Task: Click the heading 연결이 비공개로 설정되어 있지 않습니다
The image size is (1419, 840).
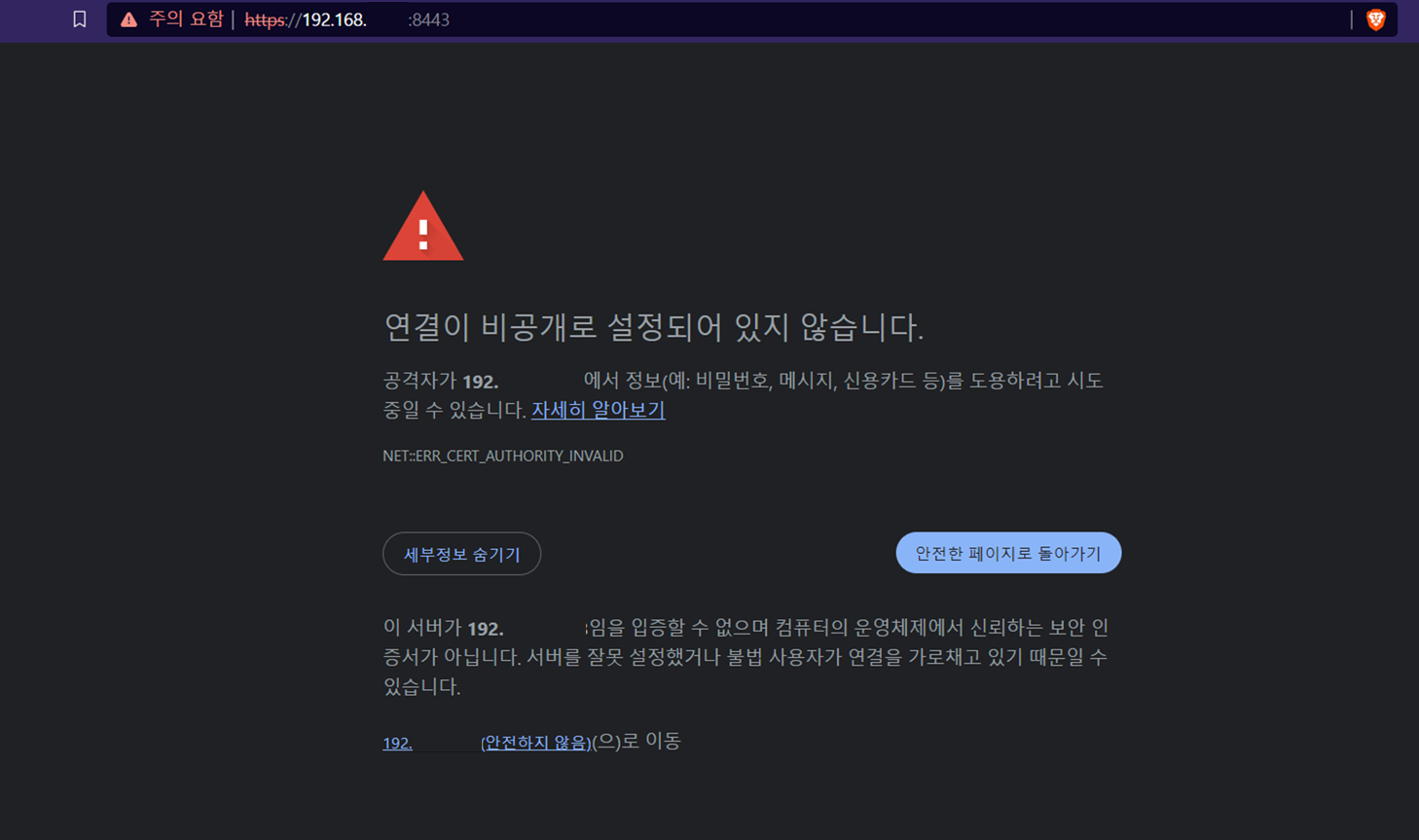Action: tap(654, 327)
